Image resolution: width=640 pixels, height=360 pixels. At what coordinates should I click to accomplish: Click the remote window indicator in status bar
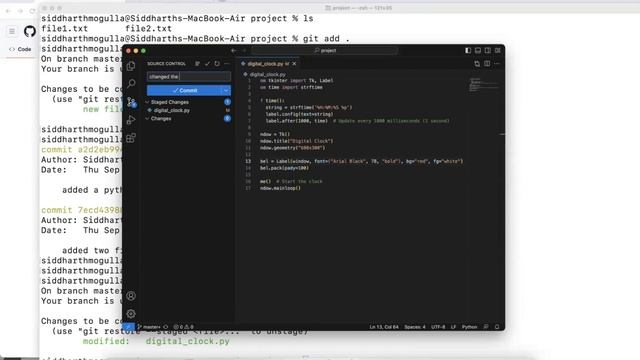128,327
